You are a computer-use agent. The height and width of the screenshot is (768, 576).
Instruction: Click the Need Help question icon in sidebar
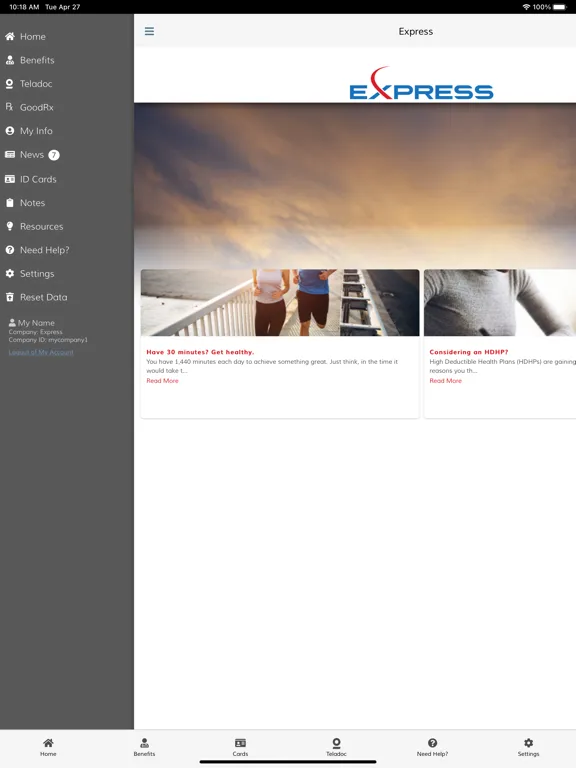(10, 250)
